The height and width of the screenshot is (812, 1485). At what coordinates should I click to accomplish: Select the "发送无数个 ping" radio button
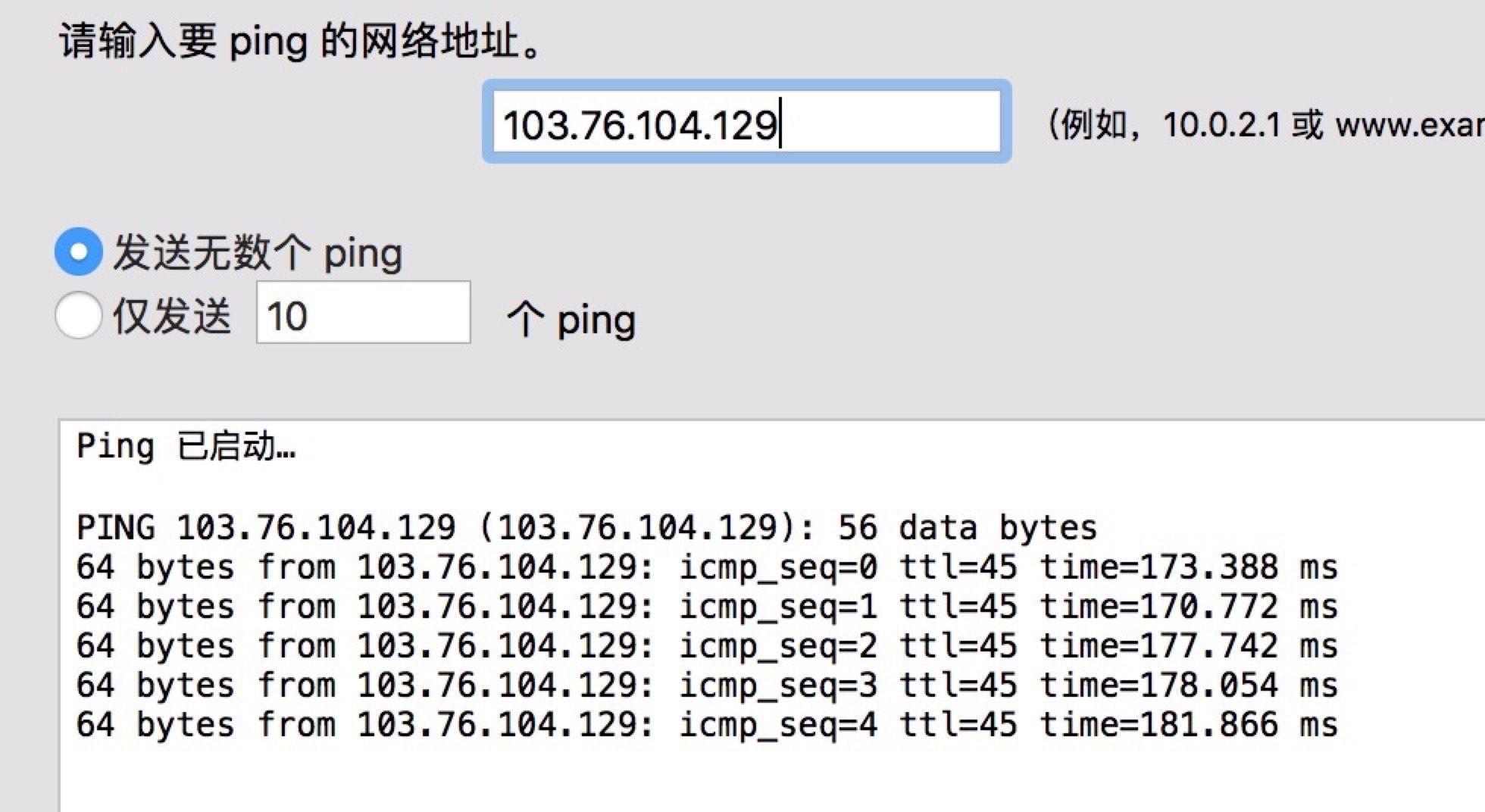tap(79, 251)
